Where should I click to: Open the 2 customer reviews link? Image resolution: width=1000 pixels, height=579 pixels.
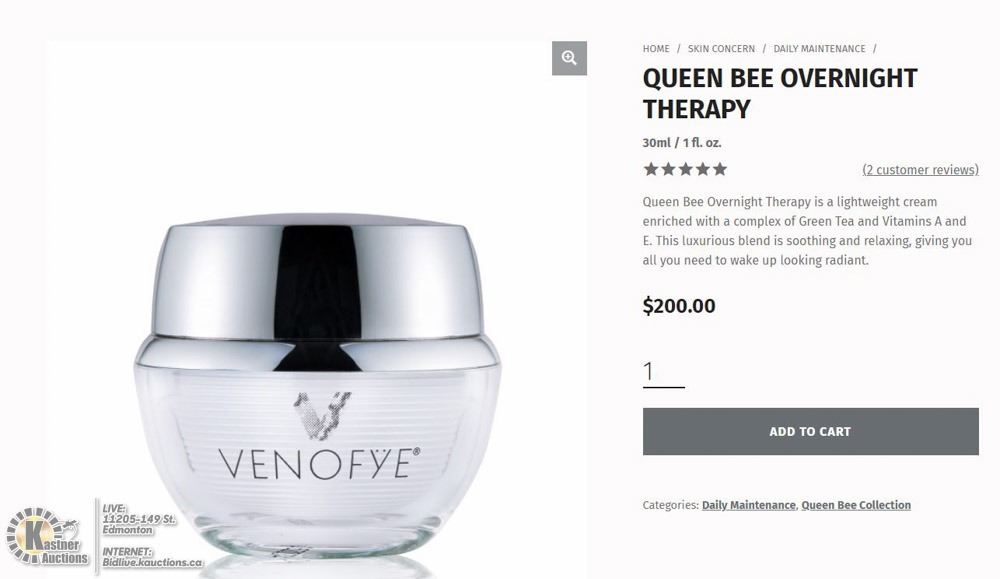click(920, 170)
